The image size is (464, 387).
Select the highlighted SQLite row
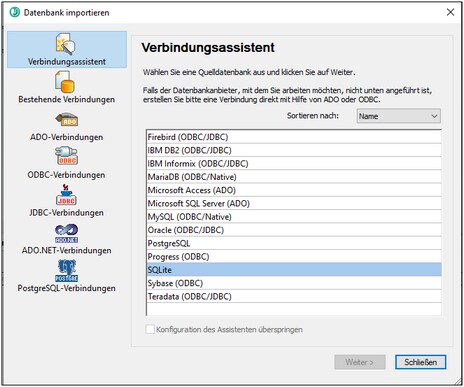(294, 270)
